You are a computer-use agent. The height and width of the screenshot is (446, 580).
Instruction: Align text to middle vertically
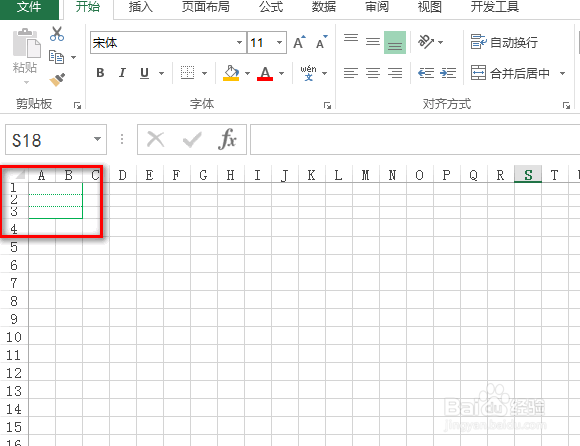point(373,42)
